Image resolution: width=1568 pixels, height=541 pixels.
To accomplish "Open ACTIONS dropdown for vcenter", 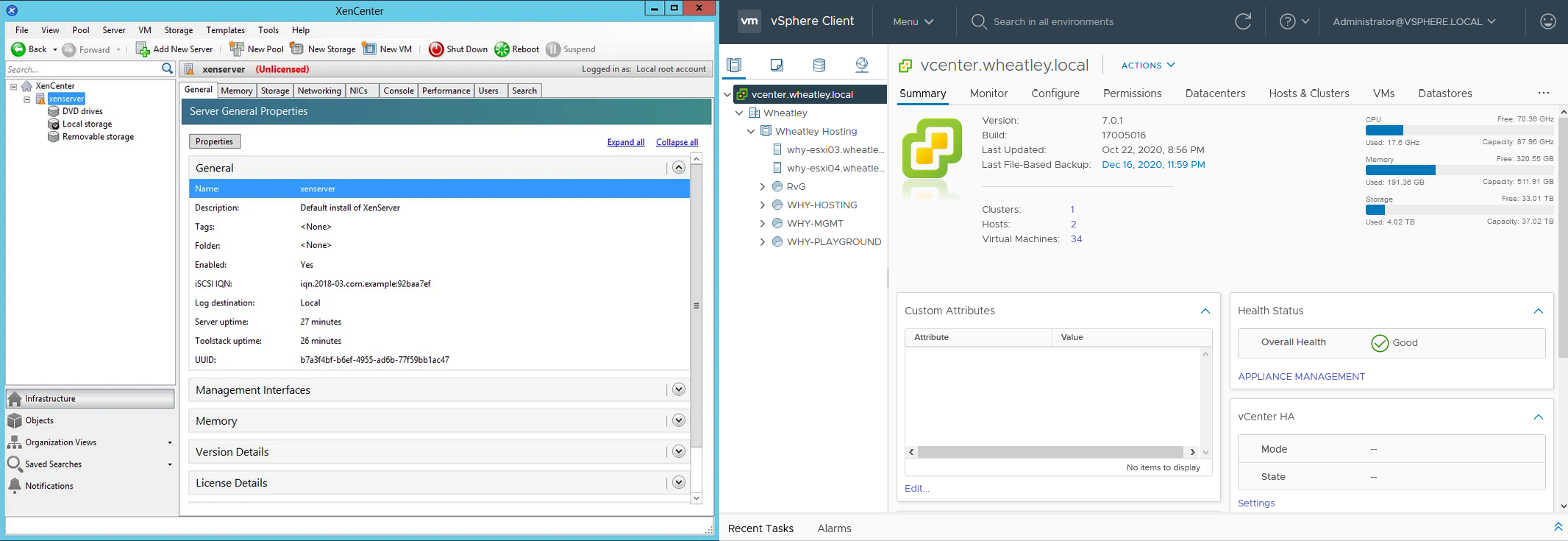I will coord(1148,66).
